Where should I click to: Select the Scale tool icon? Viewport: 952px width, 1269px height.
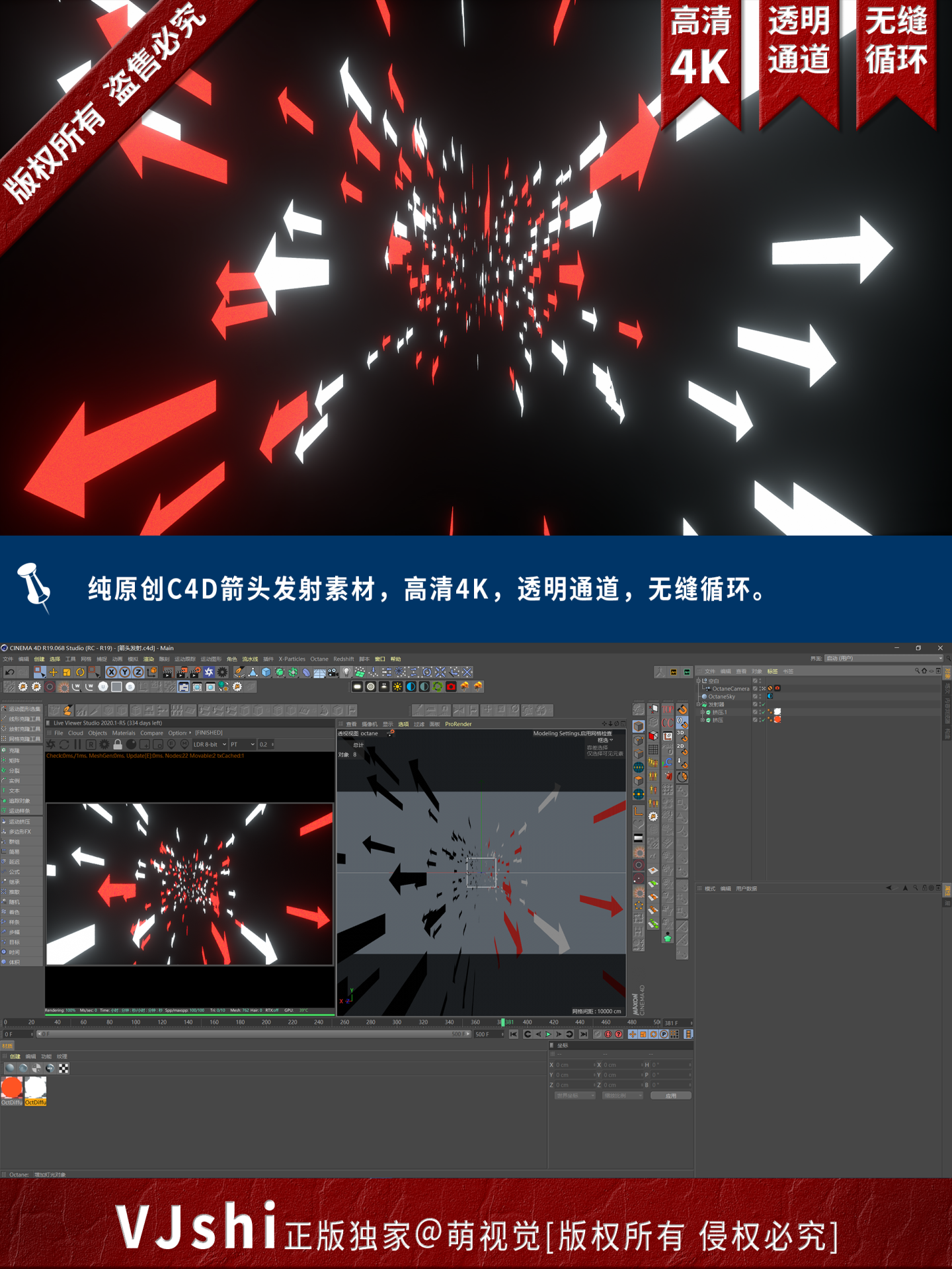pyautogui.click(x=67, y=672)
